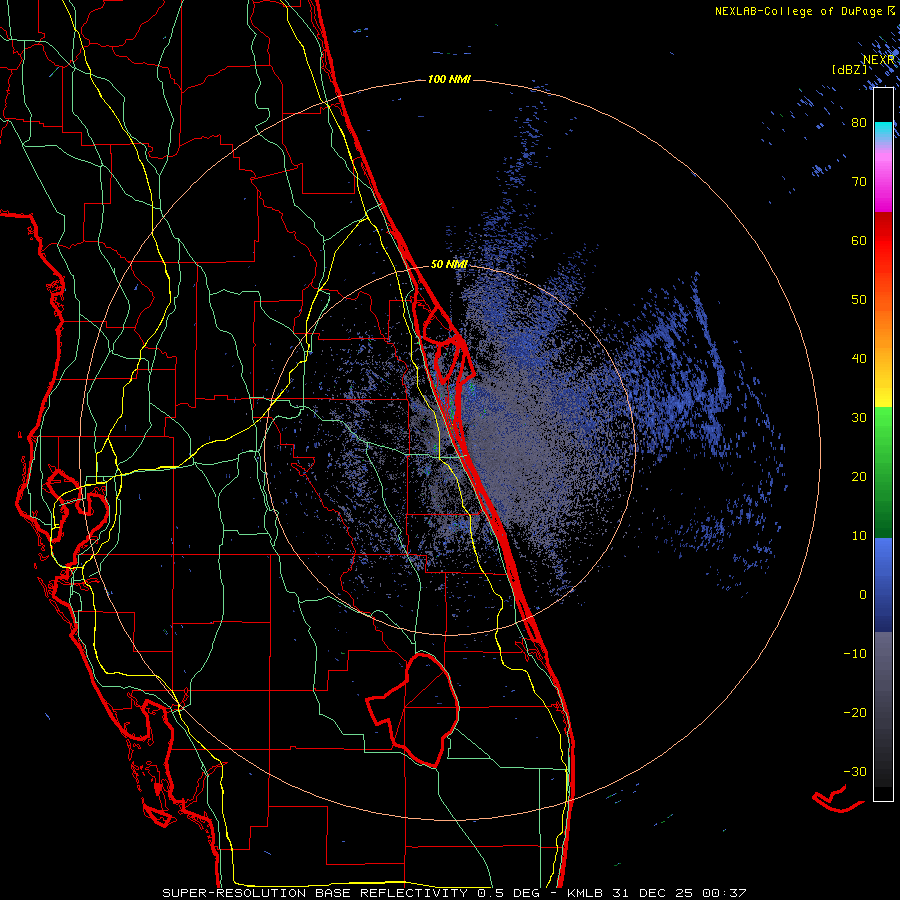The height and width of the screenshot is (900, 900).
Task: Click the green segment of the reflectivity color bar
Action: pos(883,472)
